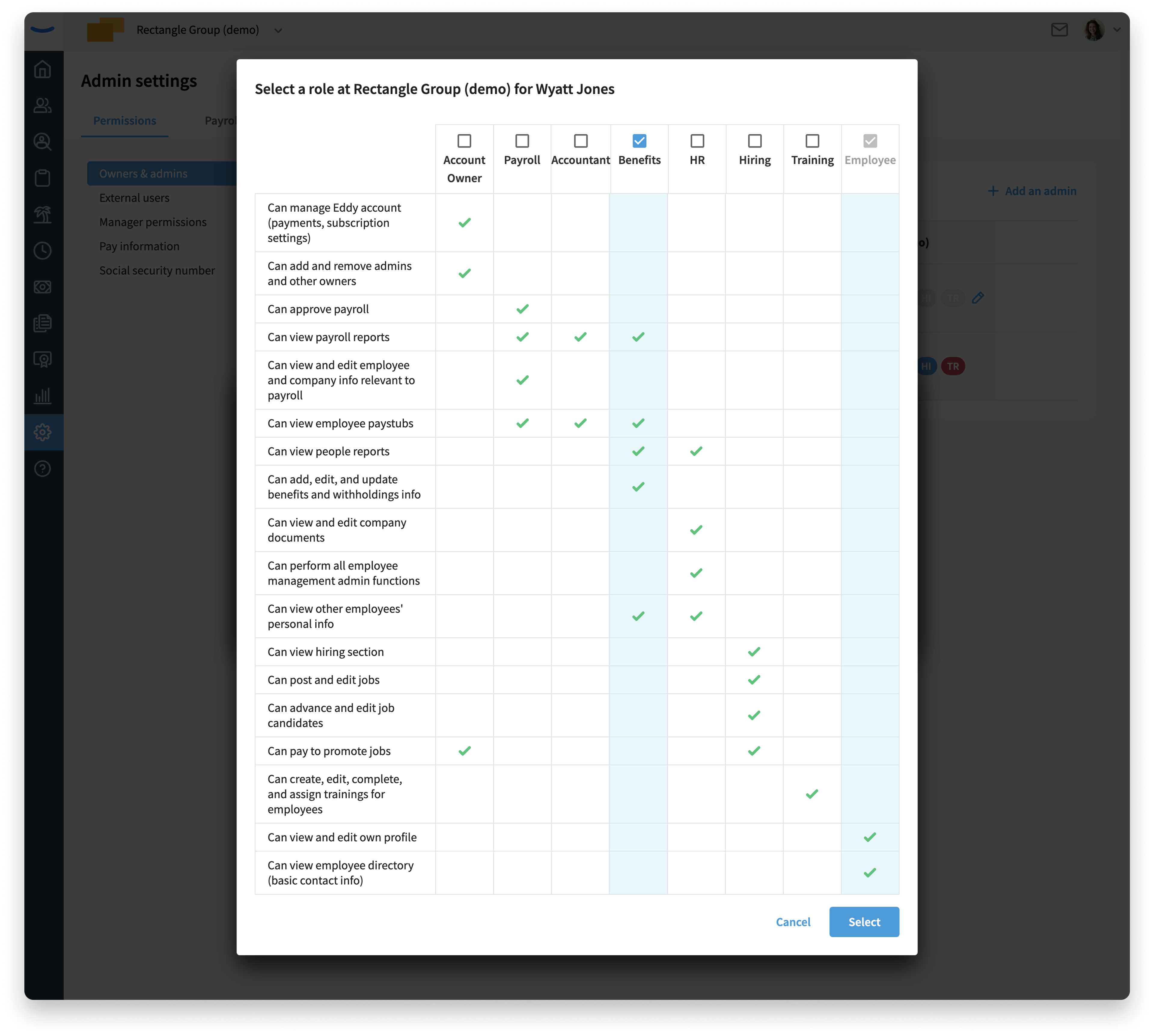Switch to the Permissions tab
The image size is (1154, 1036).
click(x=125, y=121)
